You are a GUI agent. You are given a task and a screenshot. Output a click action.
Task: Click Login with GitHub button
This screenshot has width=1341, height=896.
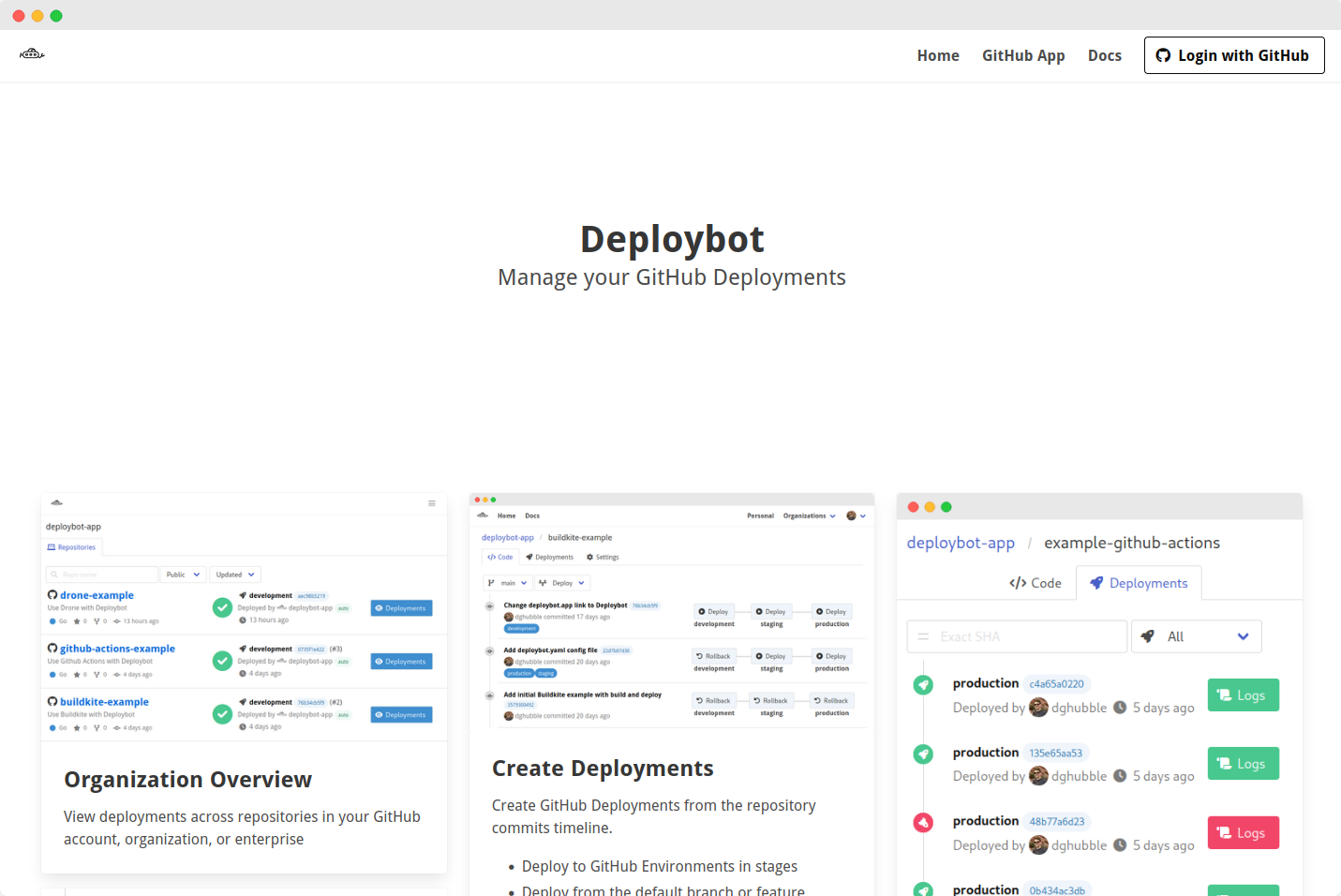1234,55
